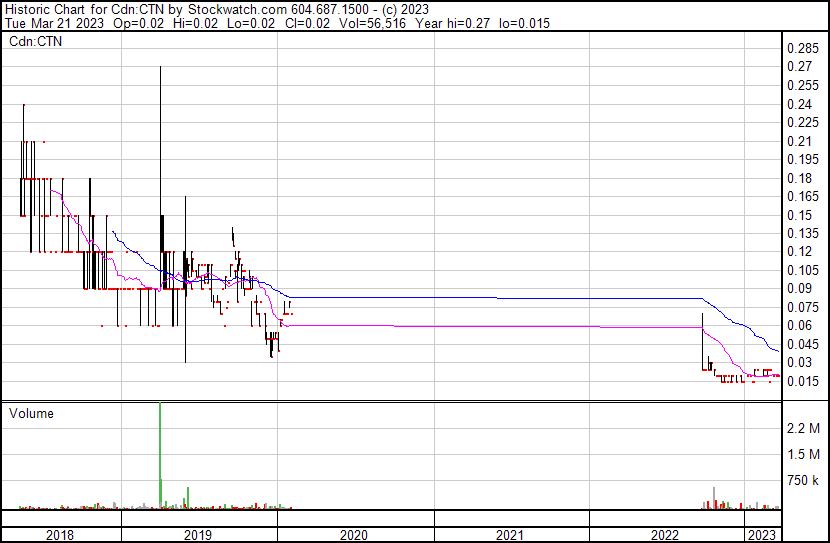The height and width of the screenshot is (543, 830).
Task: Click the tallest green volume spike
Action: click(160, 450)
